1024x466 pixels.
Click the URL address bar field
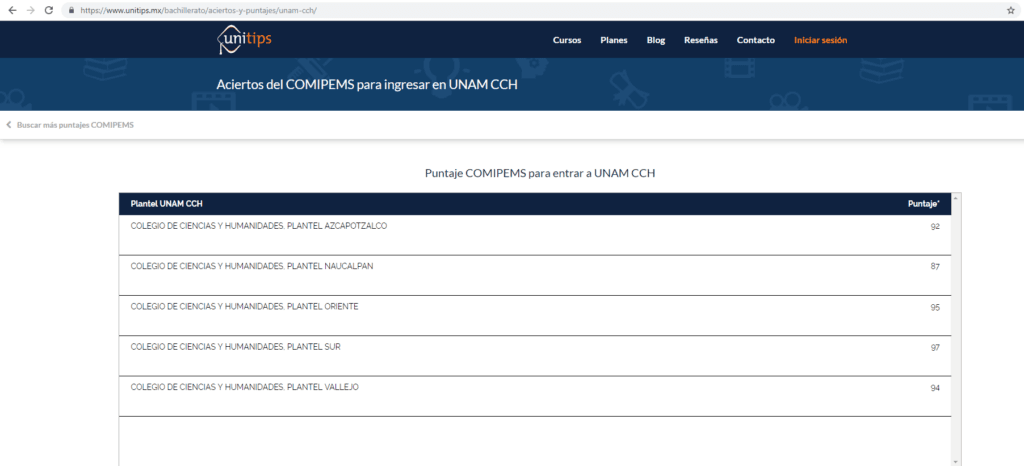(x=500, y=9)
